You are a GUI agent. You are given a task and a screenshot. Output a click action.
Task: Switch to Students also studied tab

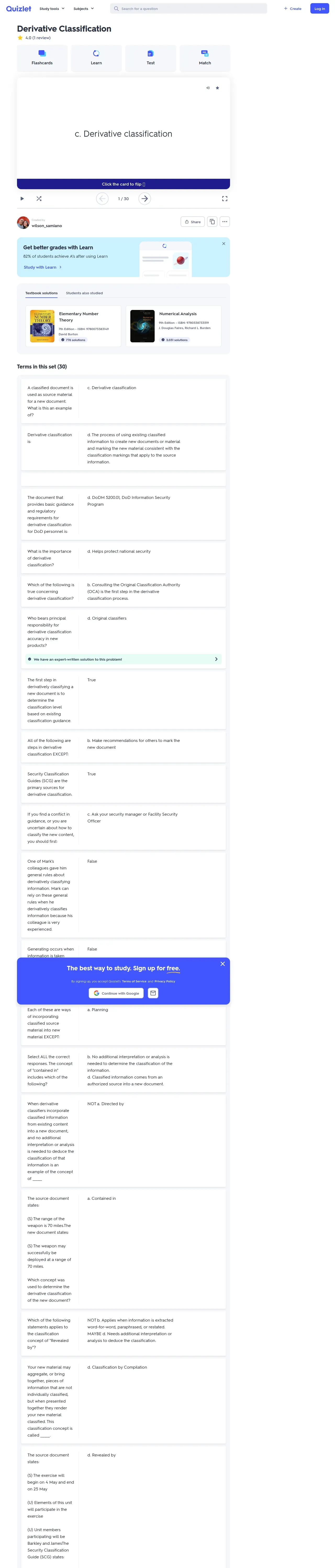pos(84,293)
